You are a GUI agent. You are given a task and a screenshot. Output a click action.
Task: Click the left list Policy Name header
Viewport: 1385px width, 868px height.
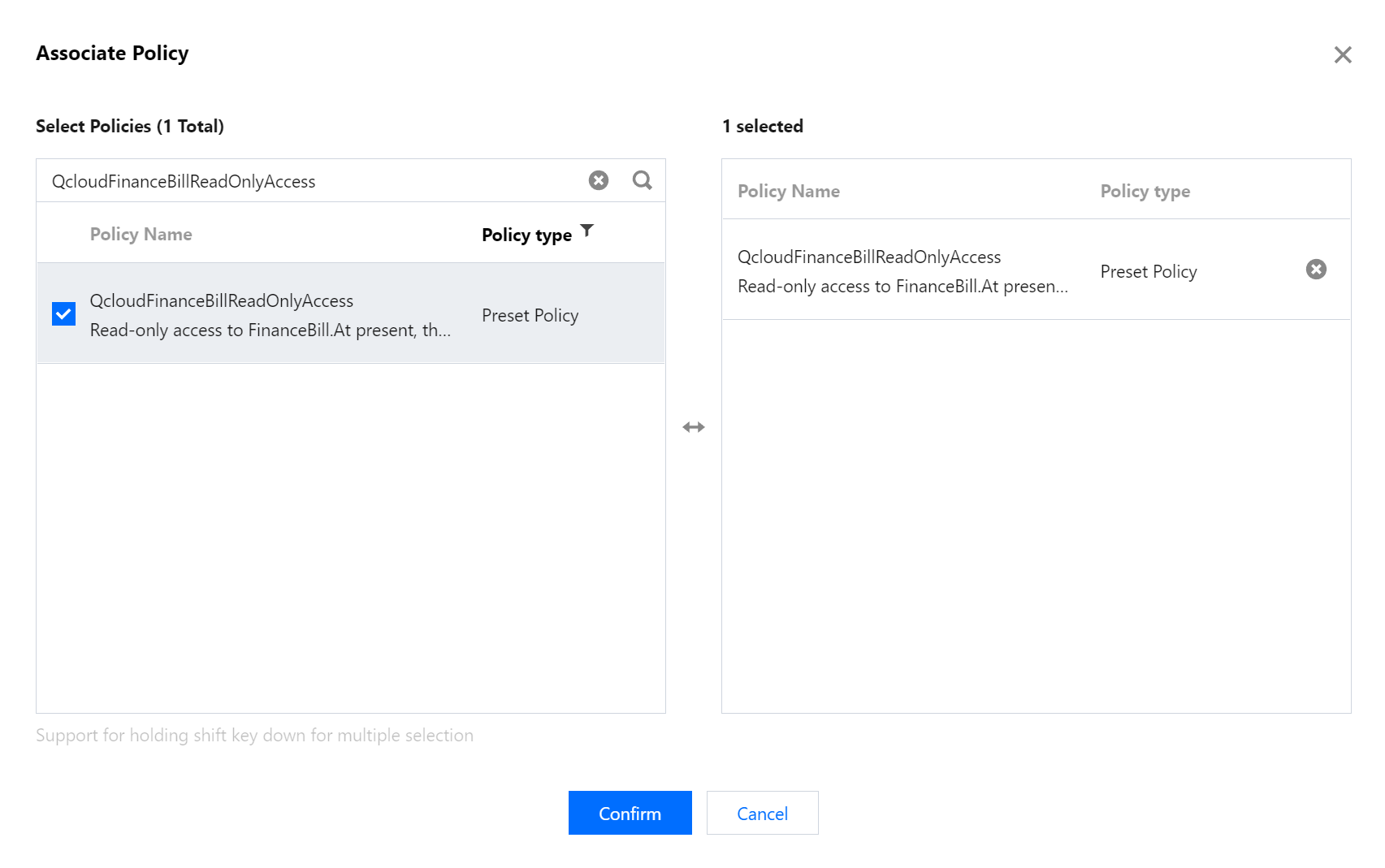click(141, 235)
